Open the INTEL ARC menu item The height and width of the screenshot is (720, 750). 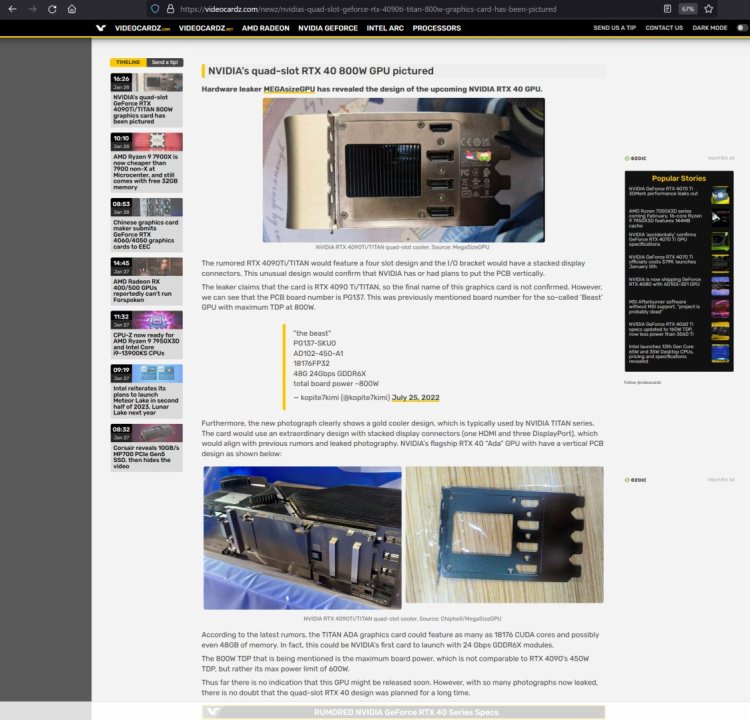pyautogui.click(x=385, y=28)
